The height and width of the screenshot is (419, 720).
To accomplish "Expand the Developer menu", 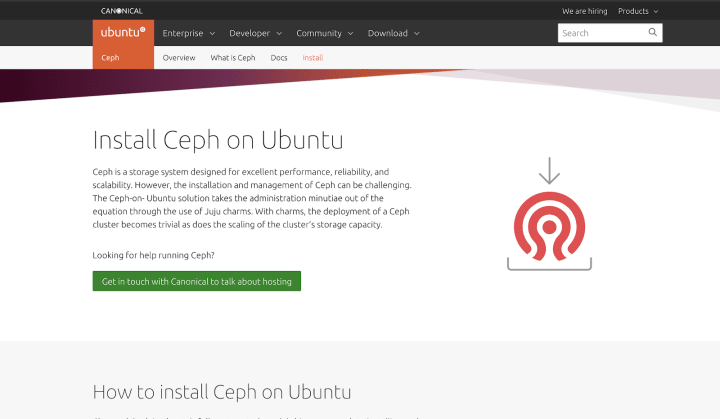I will [255, 33].
